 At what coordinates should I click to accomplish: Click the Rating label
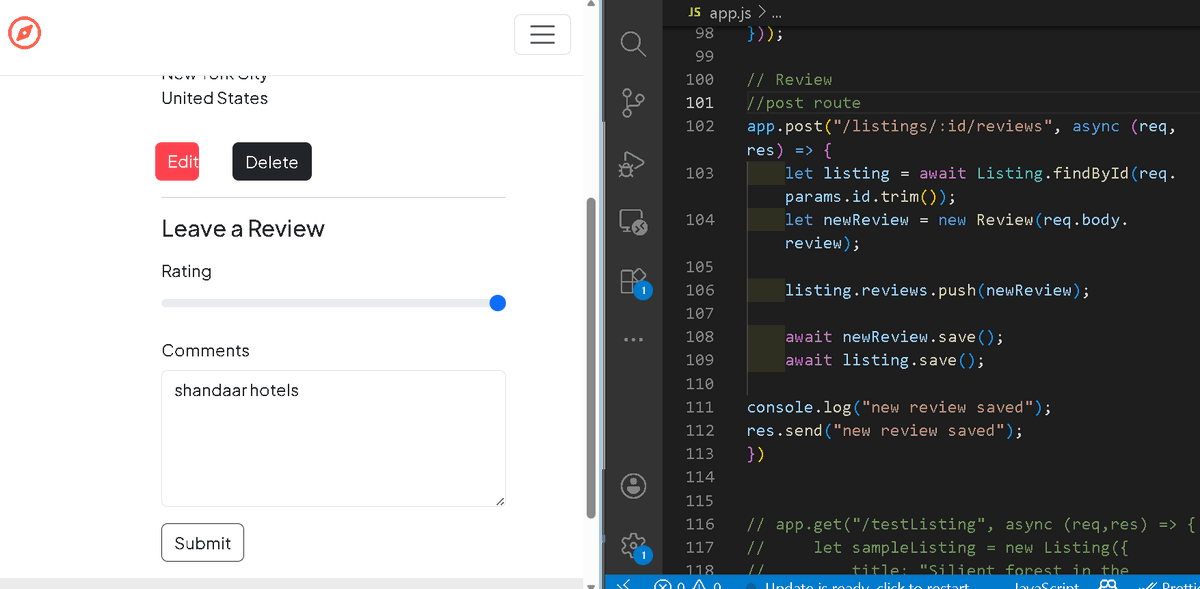click(x=187, y=271)
